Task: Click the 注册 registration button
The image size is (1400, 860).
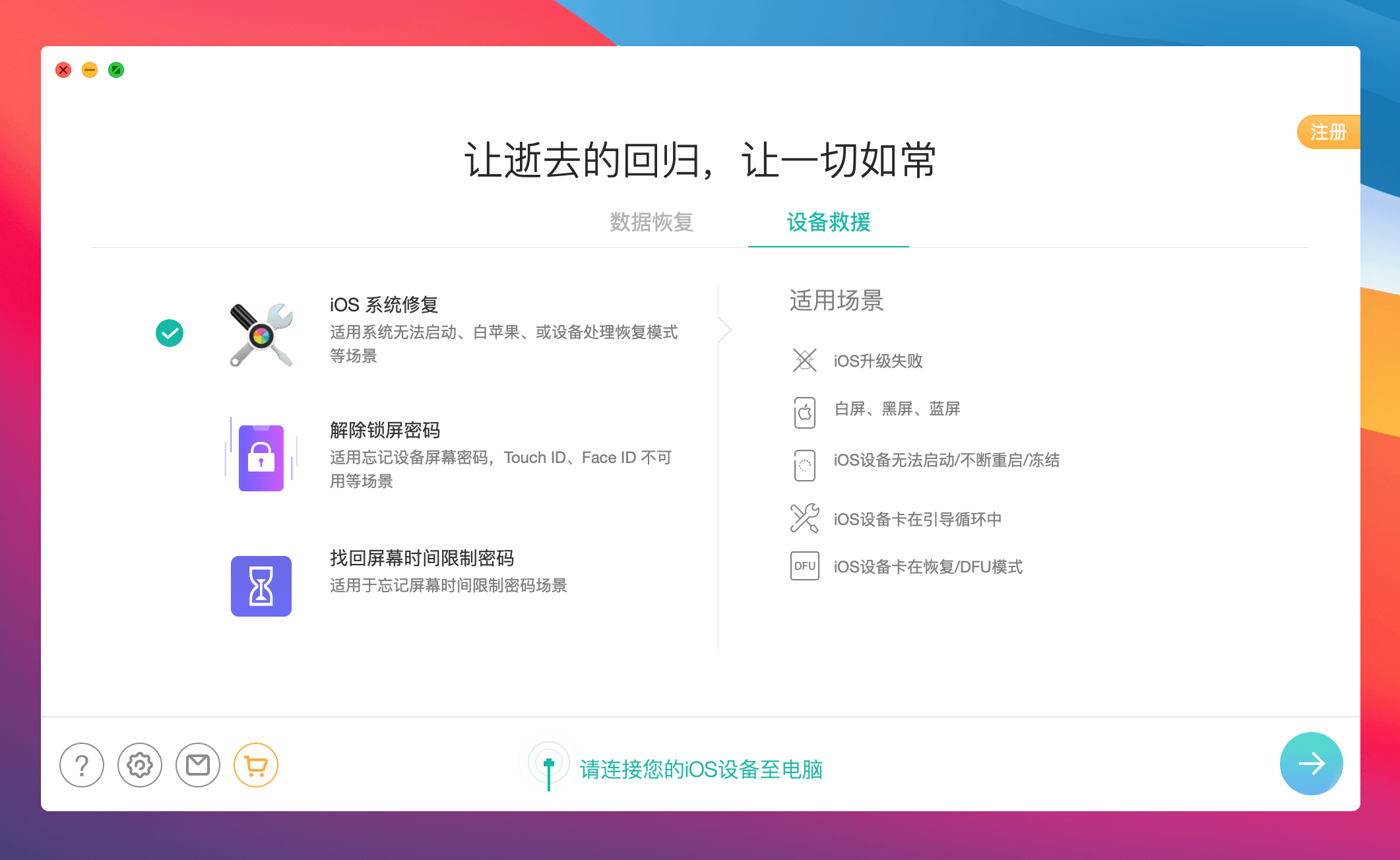Action: (x=1329, y=132)
